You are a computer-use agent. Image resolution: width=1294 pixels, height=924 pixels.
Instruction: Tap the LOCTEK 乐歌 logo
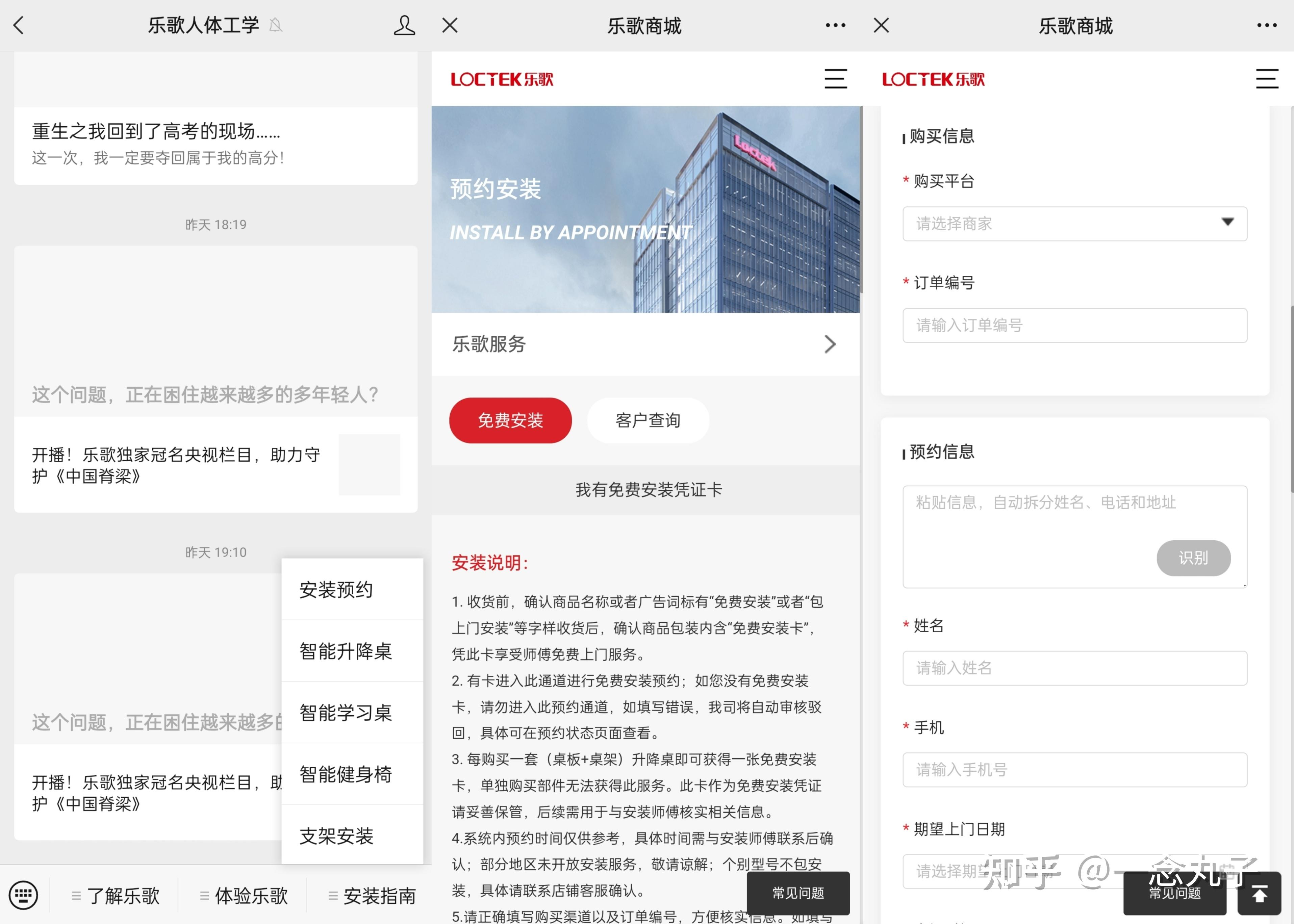pyautogui.click(x=503, y=79)
